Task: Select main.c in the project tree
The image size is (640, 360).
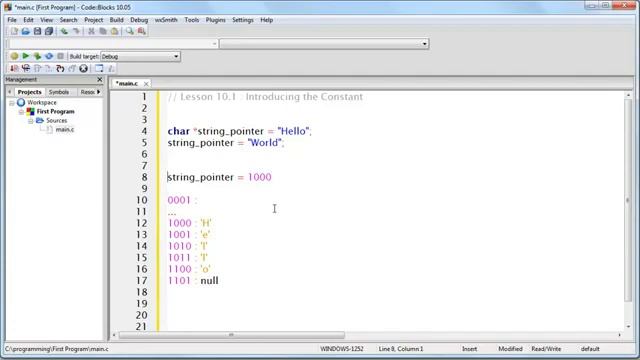Action: coord(65,130)
